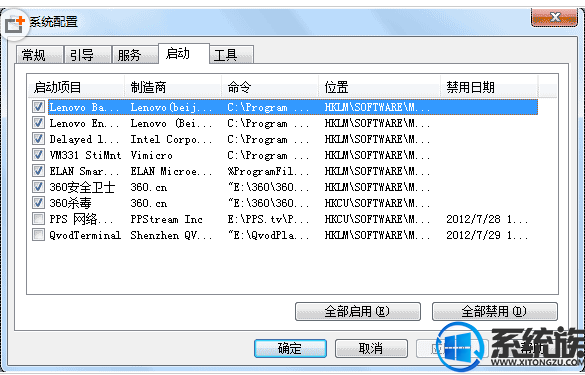Click the E:\PPS.tv\P... command cell
The height and width of the screenshot is (375, 585).
tap(268, 219)
